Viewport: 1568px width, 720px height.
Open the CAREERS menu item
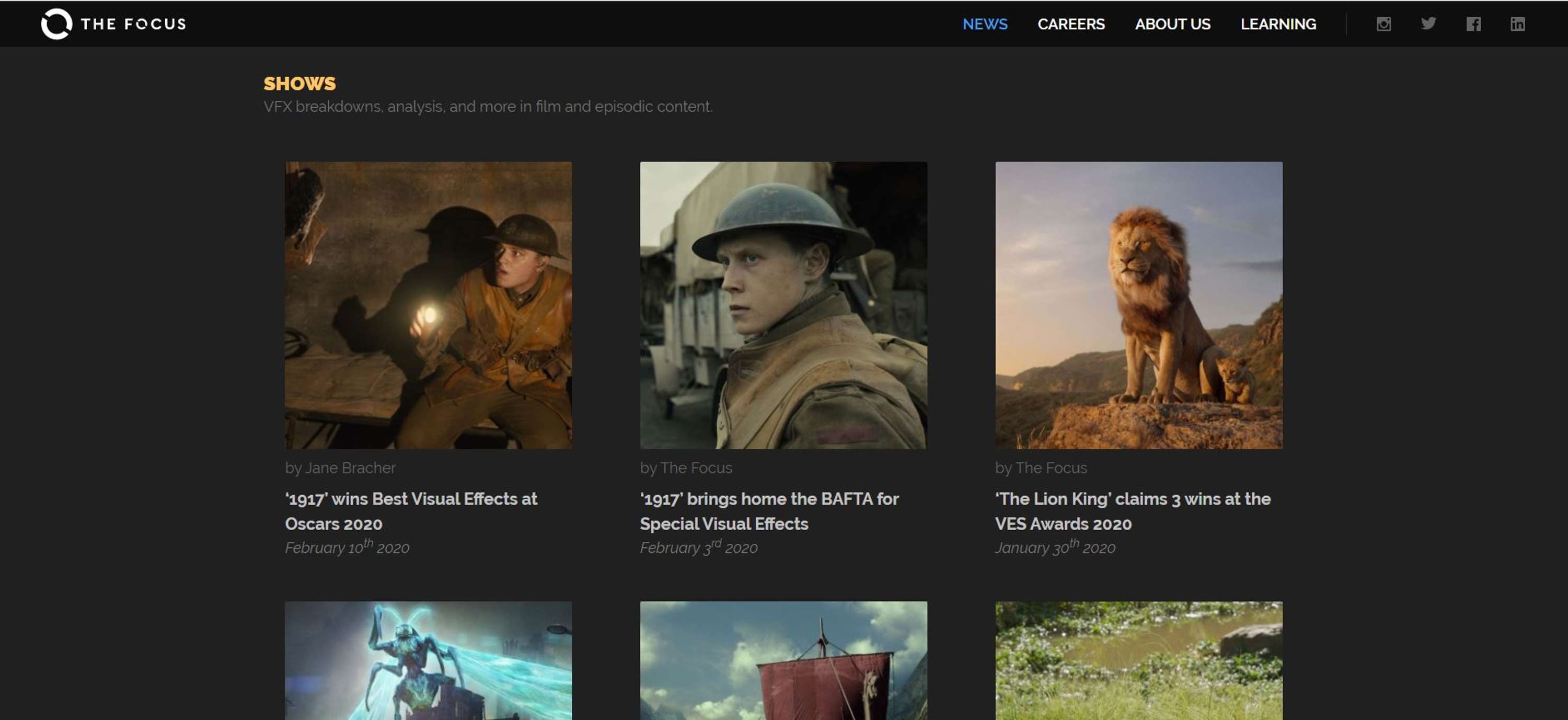point(1071,24)
